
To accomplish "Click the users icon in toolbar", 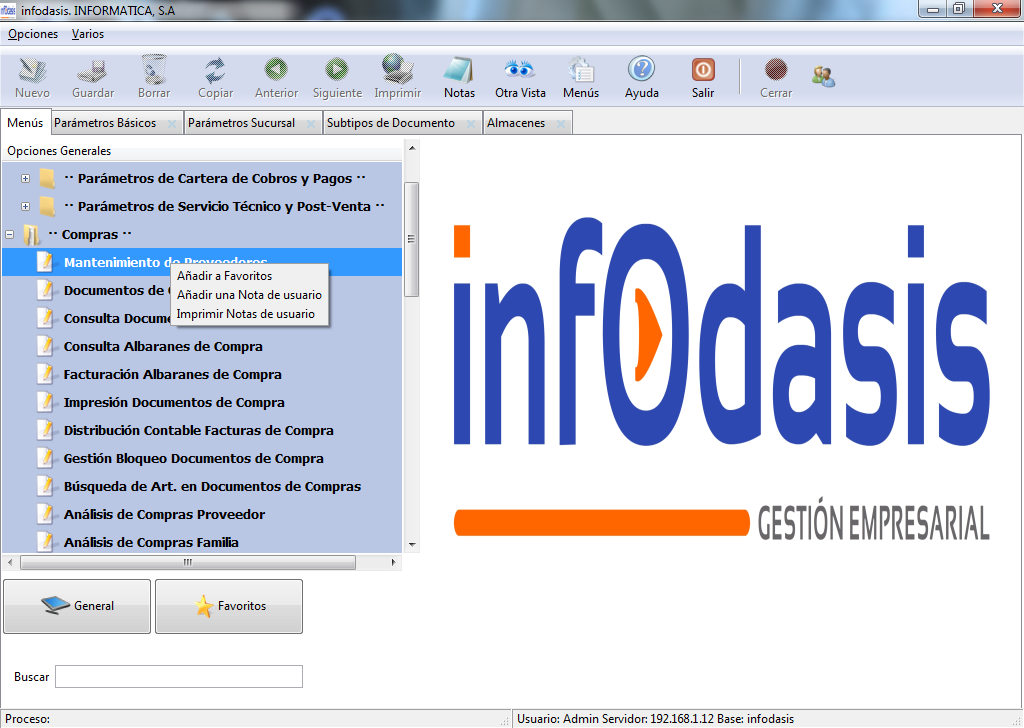I will 824,77.
